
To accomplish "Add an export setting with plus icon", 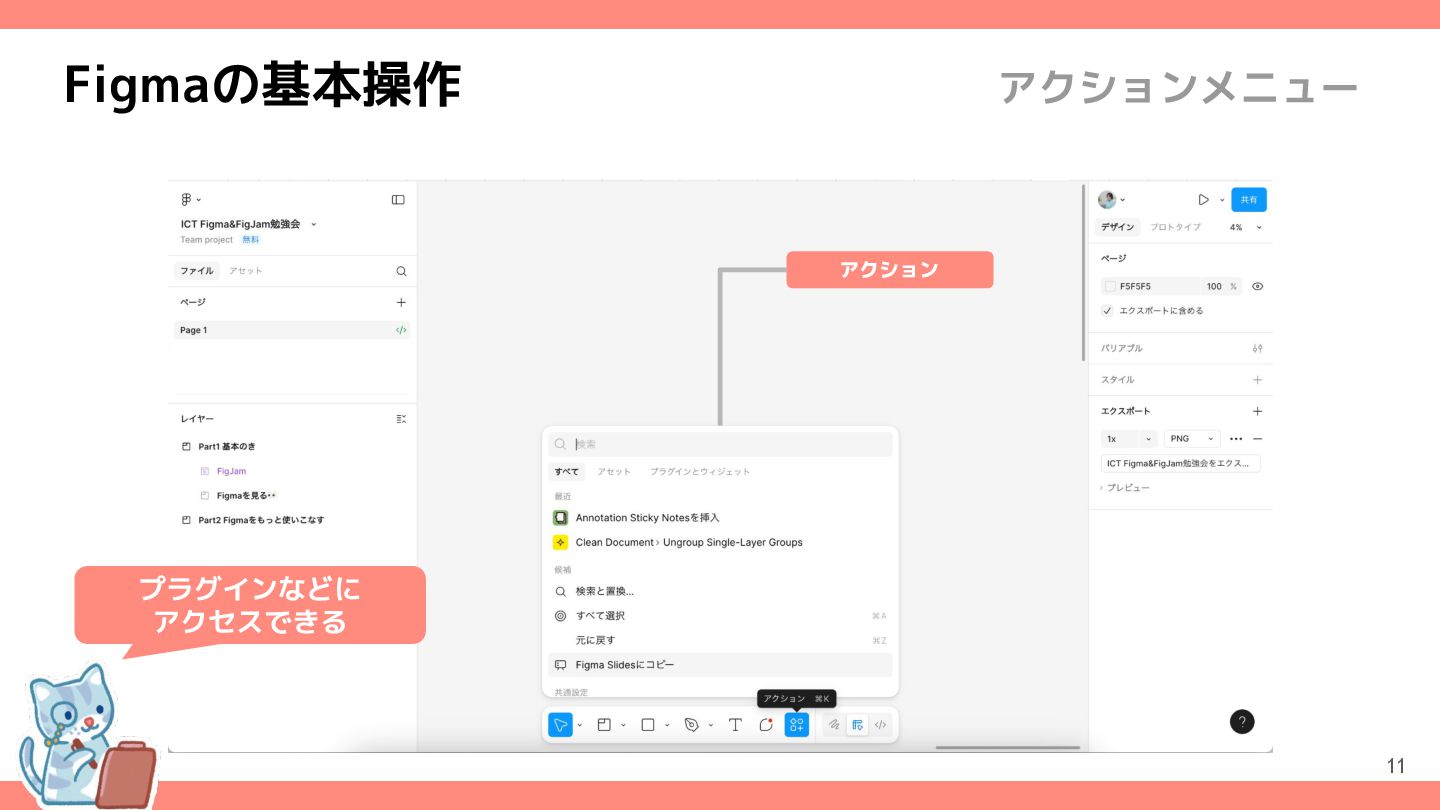I will pyautogui.click(x=1257, y=411).
